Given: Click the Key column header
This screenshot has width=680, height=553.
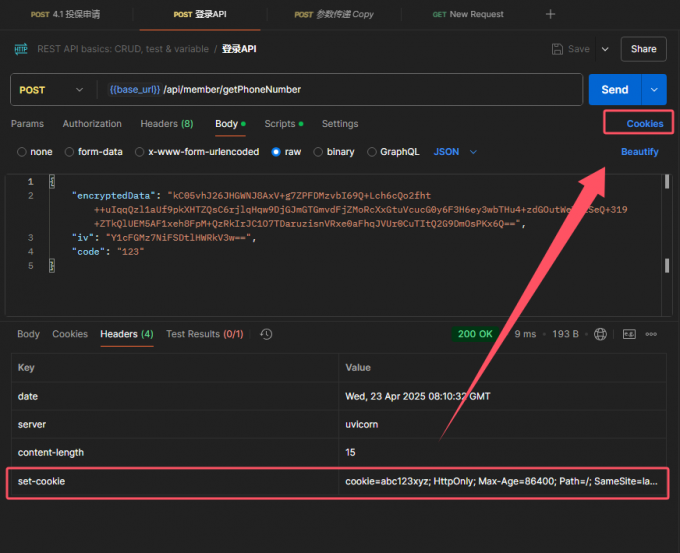Looking at the screenshot, I should coord(175,368).
